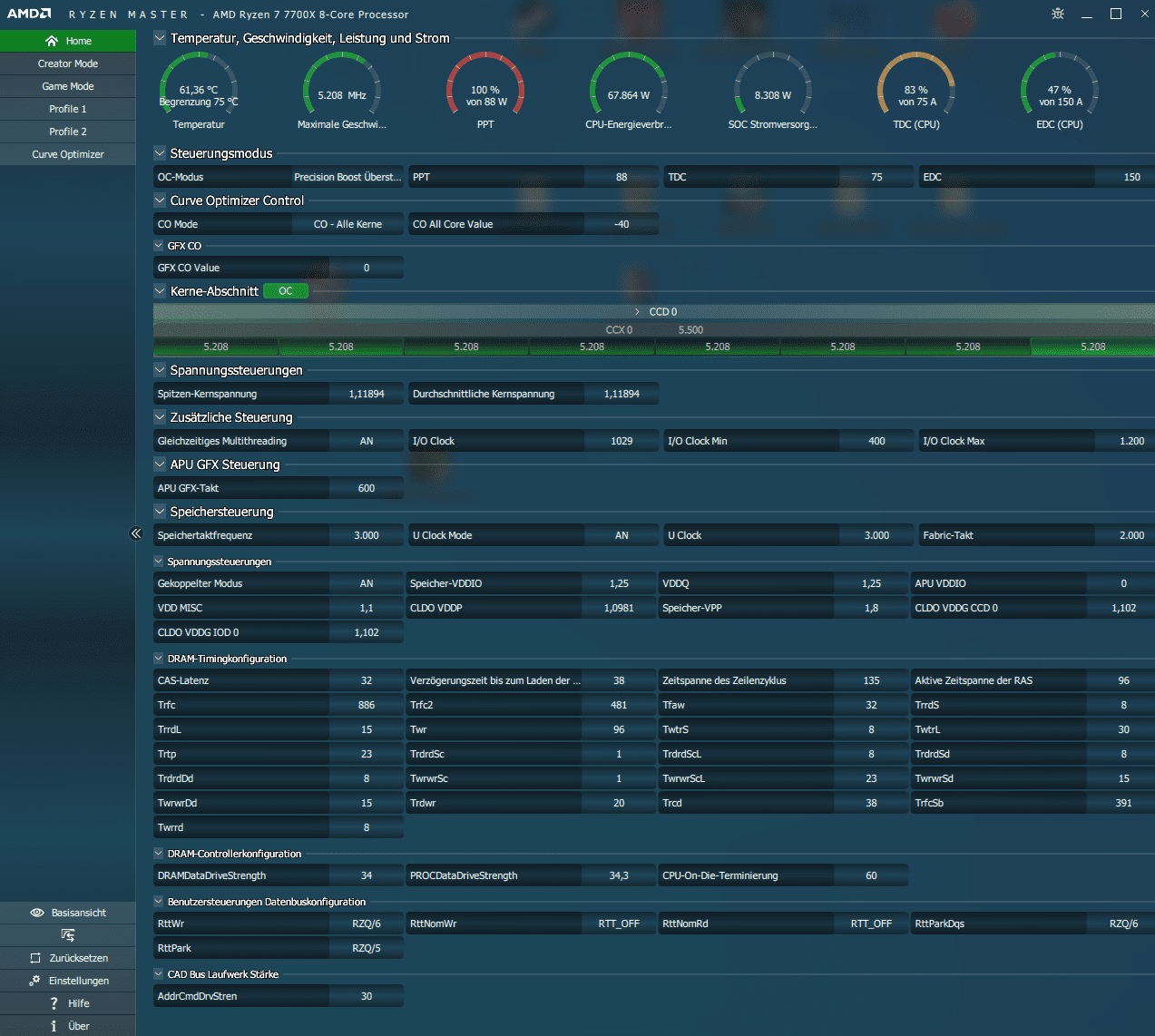Collapse Temperatur, Geschwindigkeit, Leistung und Strom section
The image size is (1155, 1036).
(160, 38)
